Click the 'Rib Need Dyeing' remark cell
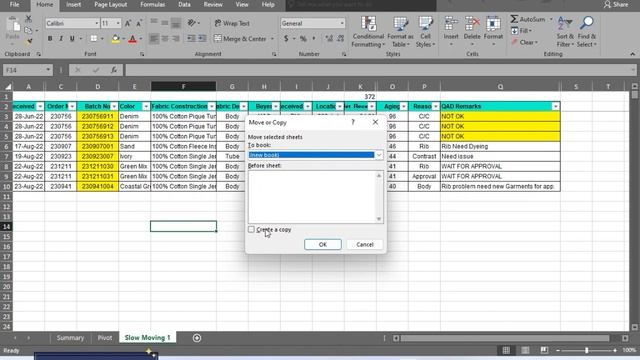 500,146
